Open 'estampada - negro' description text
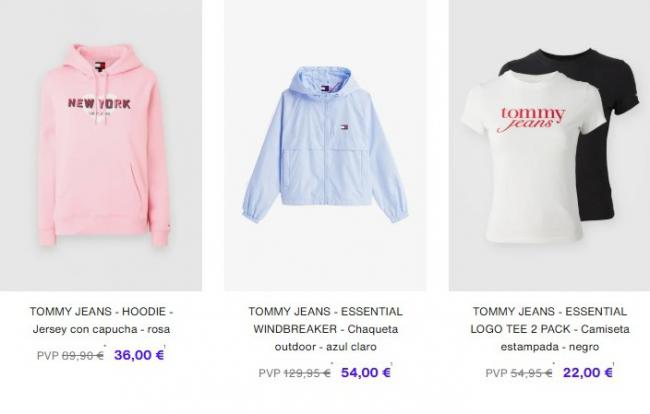The image size is (650, 414). pyautogui.click(x=550, y=346)
